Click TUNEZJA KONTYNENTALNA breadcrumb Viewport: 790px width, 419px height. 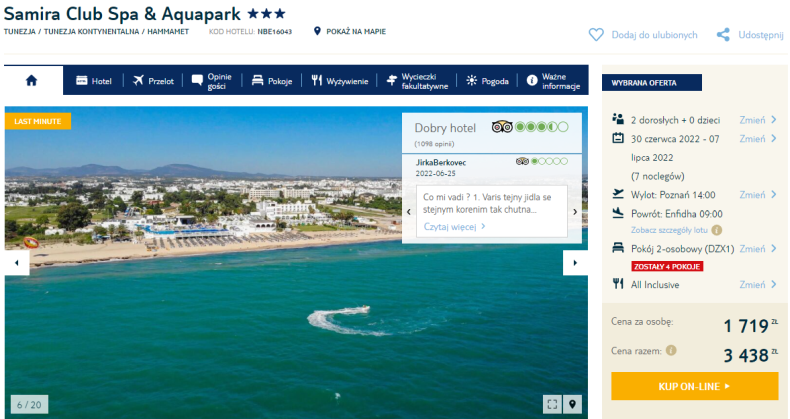[91, 31]
